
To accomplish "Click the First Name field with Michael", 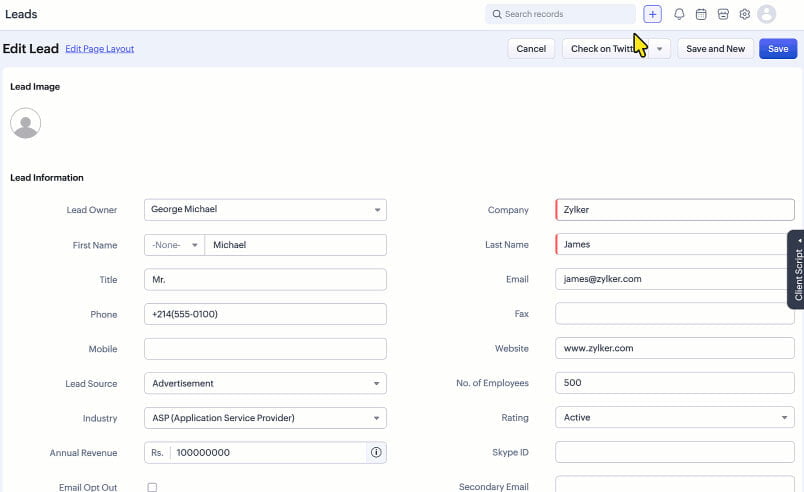I will coord(295,245).
